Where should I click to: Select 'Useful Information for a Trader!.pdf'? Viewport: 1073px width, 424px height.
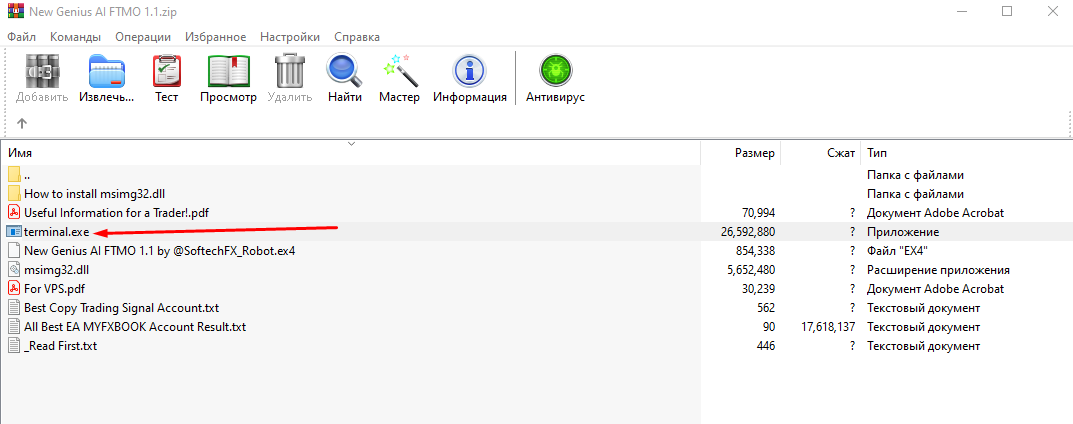116,213
